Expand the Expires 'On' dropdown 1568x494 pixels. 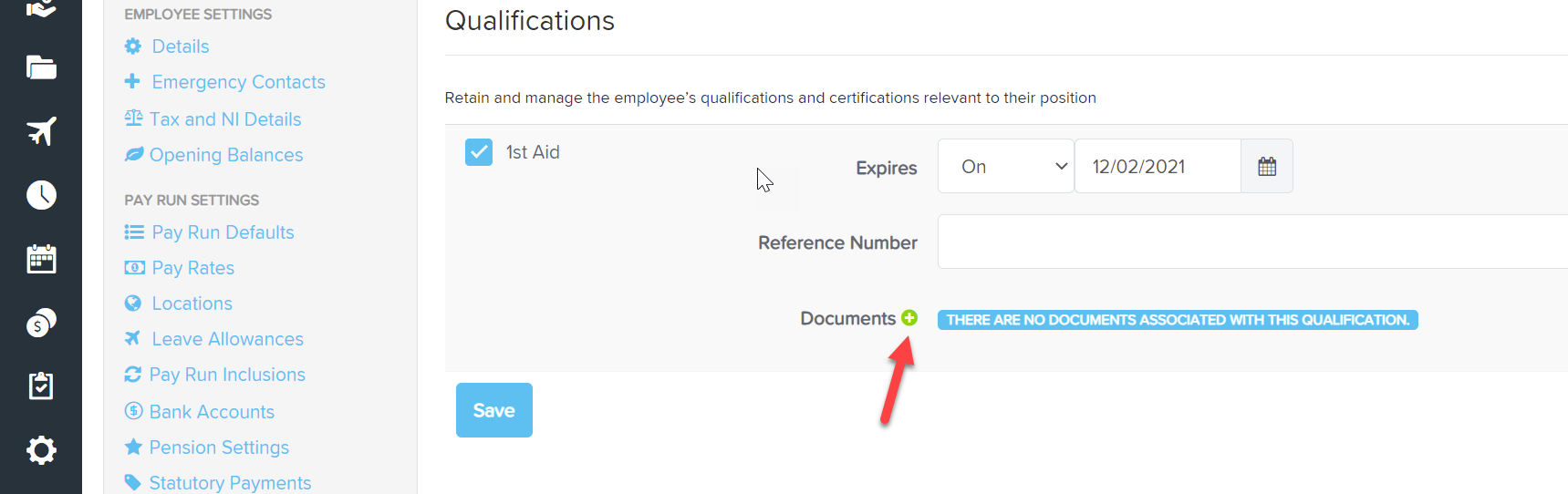pyautogui.click(x=1006, y=166)
